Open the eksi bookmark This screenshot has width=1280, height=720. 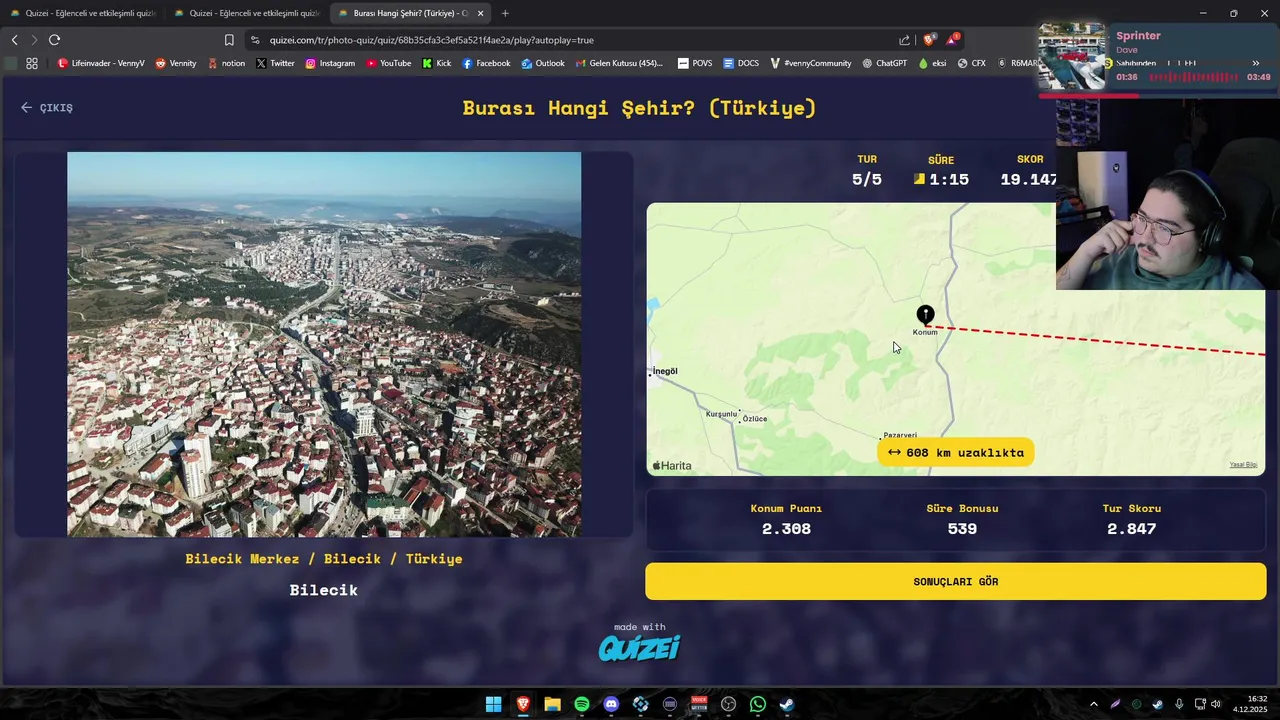932,63
